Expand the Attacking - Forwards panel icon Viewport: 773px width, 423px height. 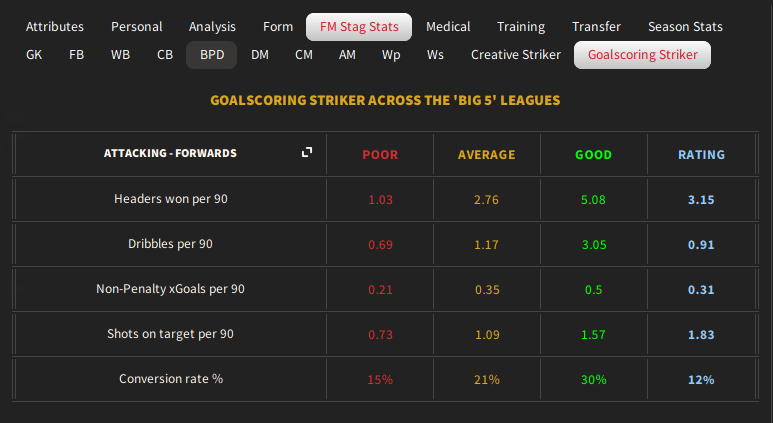click(307, 152)
